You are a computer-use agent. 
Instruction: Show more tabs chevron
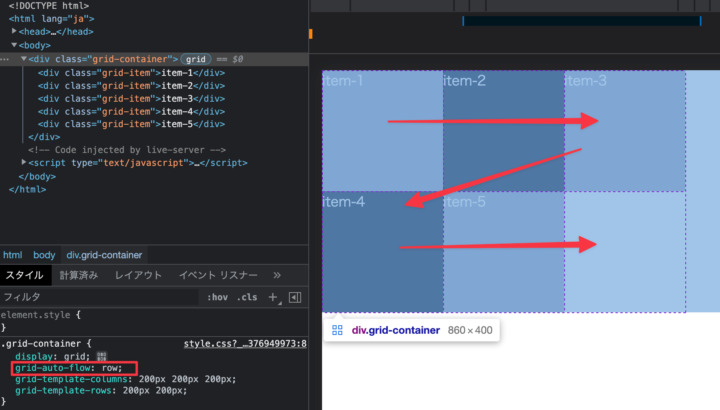click(276, 275)
